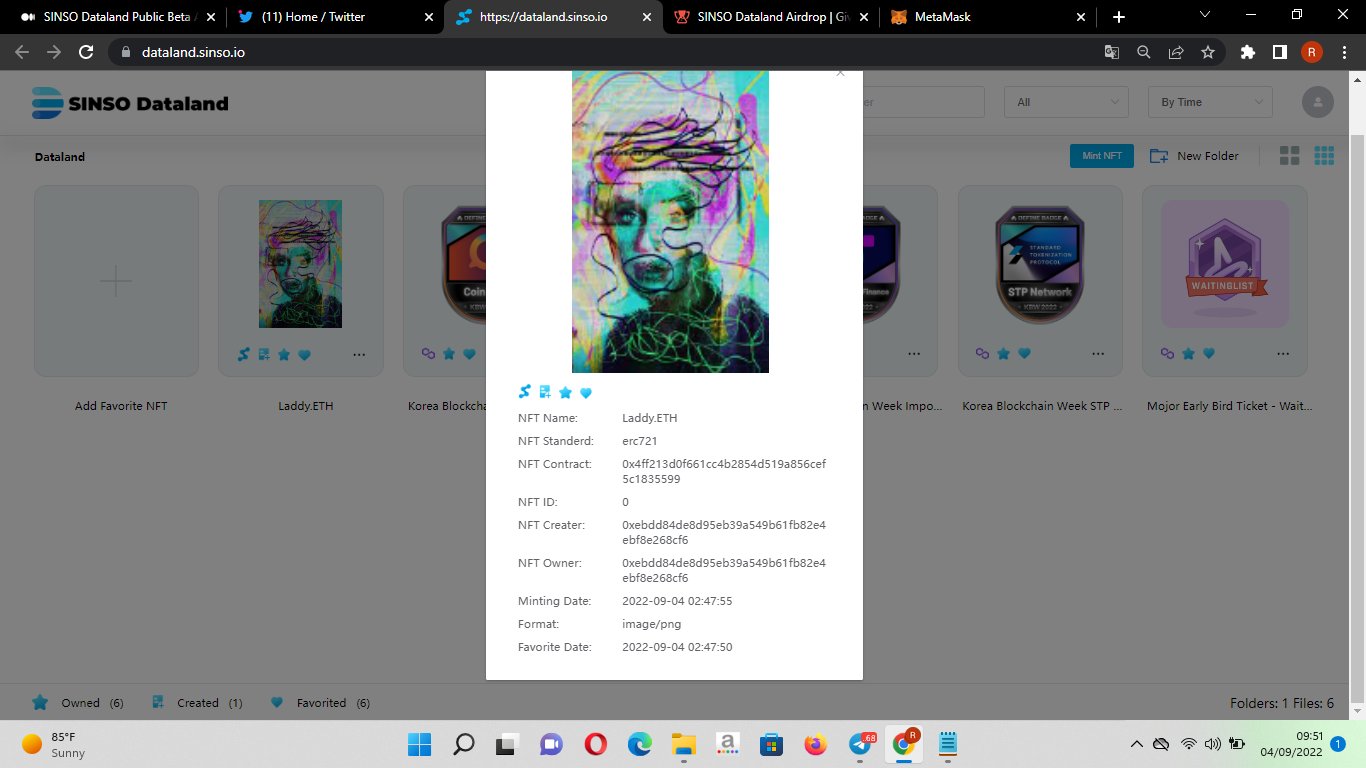Click the created-document icon in NFT details popup
Image resolution: width=1366 pixels, height=768 pixels.
pyautogui.click(x=545, y=392)
